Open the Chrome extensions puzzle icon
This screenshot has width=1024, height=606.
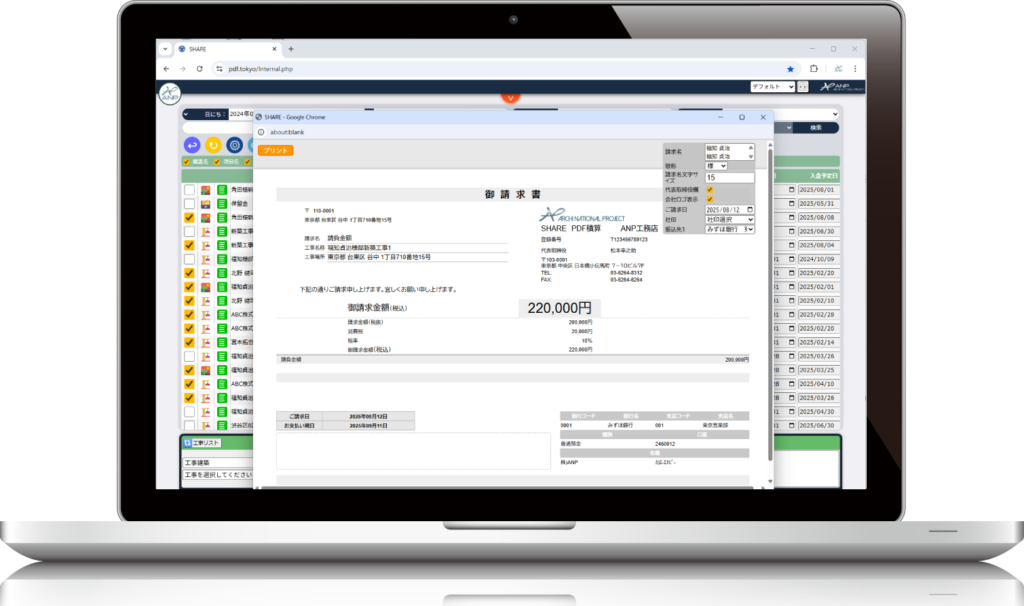(x=814, y=69)
